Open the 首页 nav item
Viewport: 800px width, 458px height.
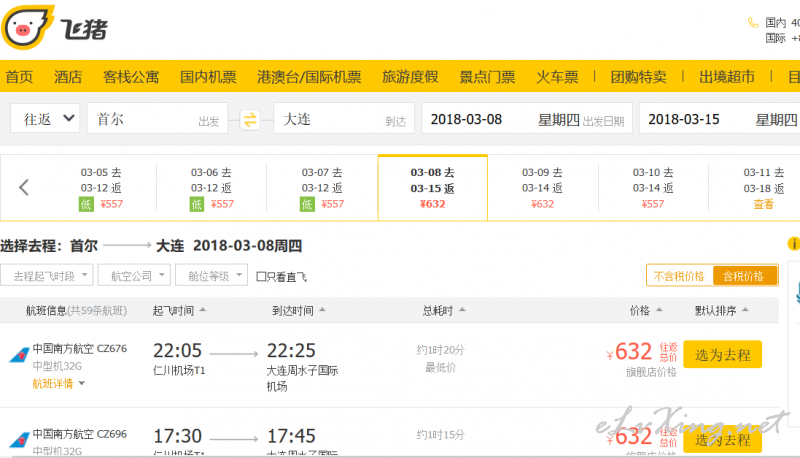pyautogui.click(x=19, y=77)
